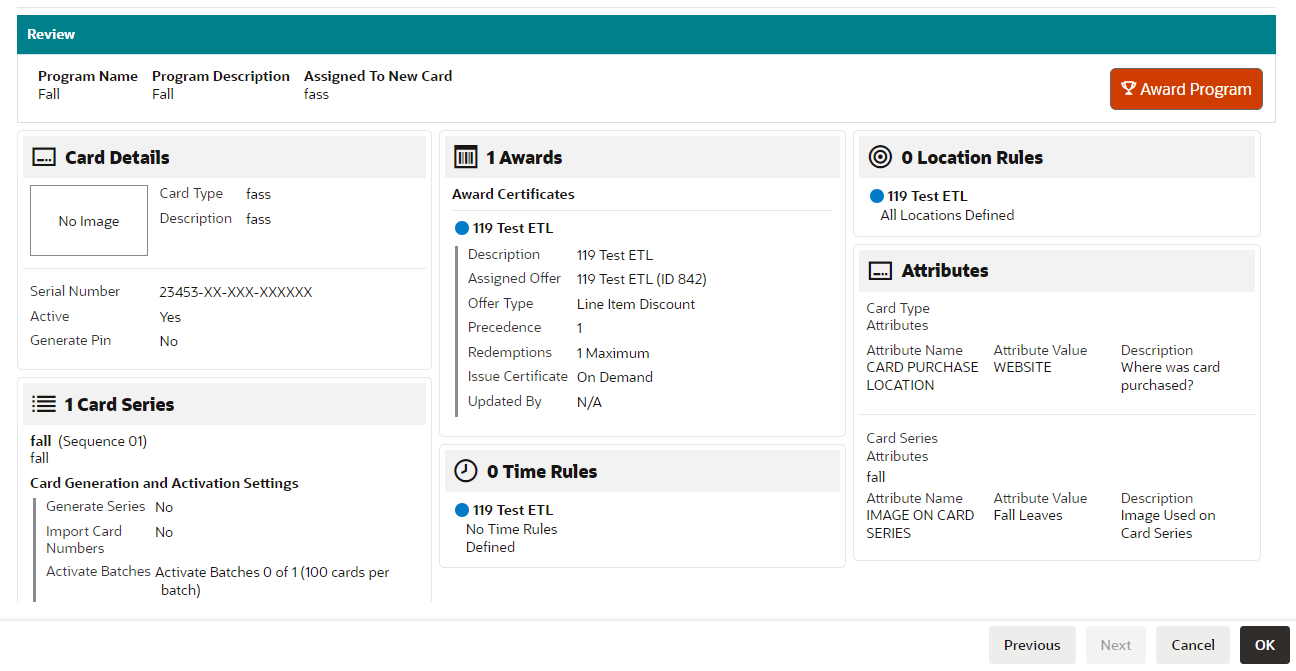Click the target icon beside 0 Location Rules
Viewport: 1296px width, 671px height.
(x=879, y=157)
